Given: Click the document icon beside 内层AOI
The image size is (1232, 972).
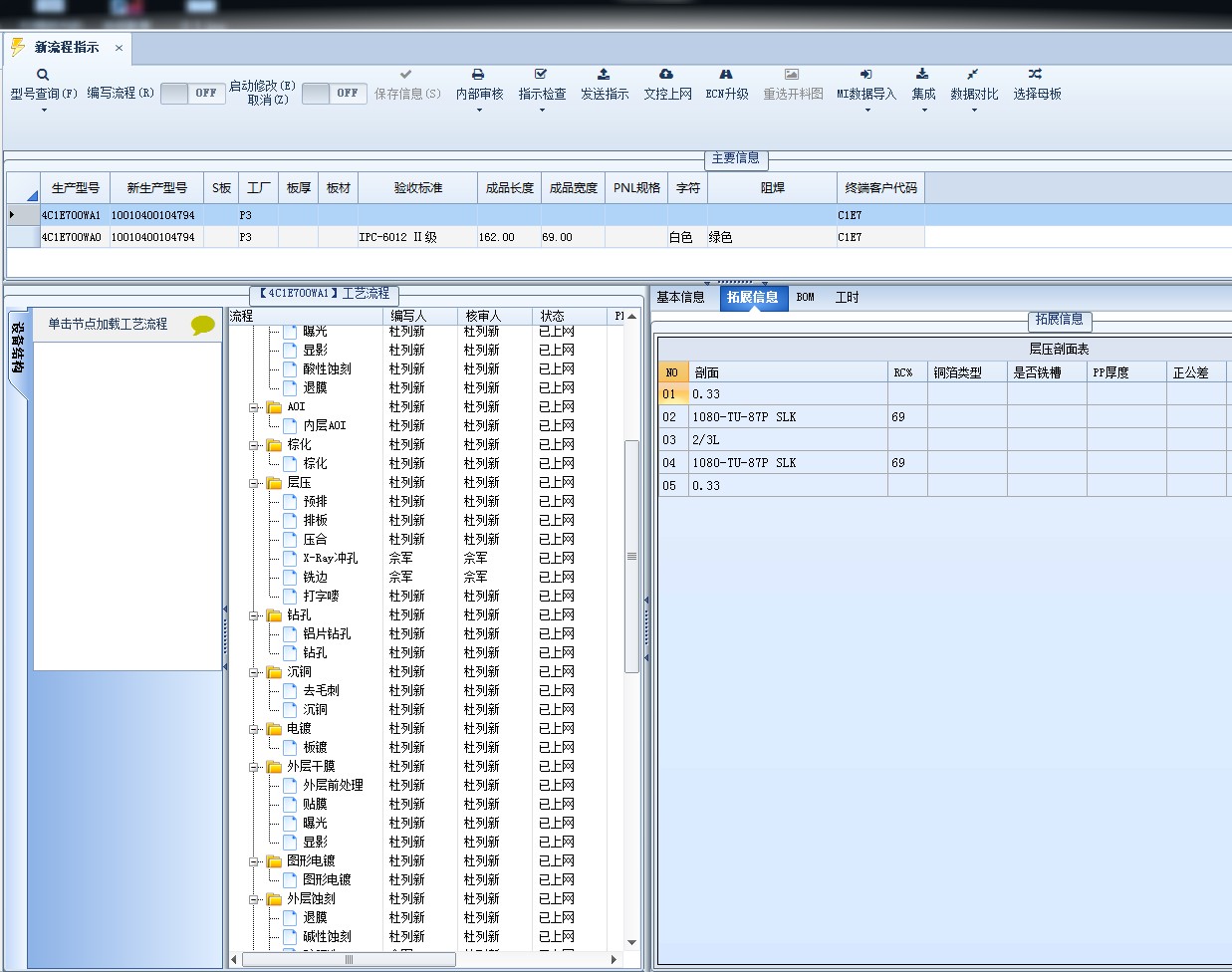Looking at the screenshot, I should point(290,426).
